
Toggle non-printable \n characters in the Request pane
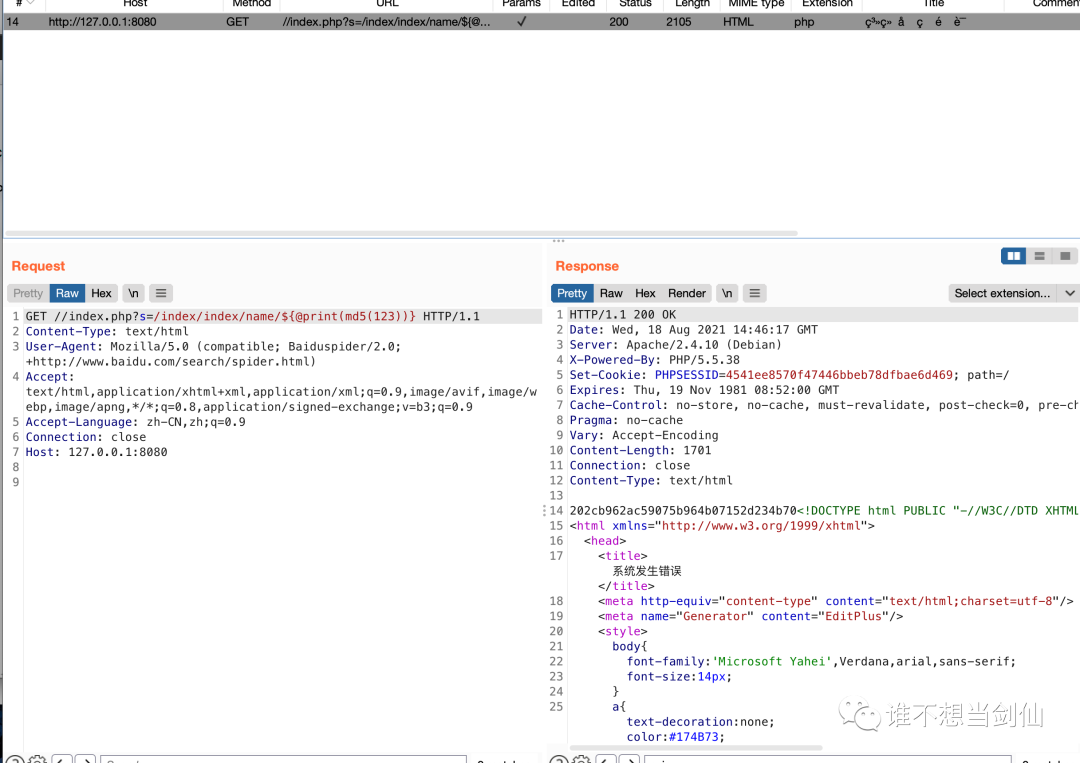pyautogui.click(x=133, y=293)
